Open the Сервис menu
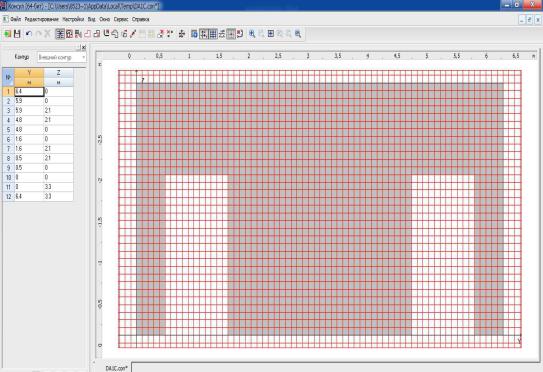 coord(121,19)
